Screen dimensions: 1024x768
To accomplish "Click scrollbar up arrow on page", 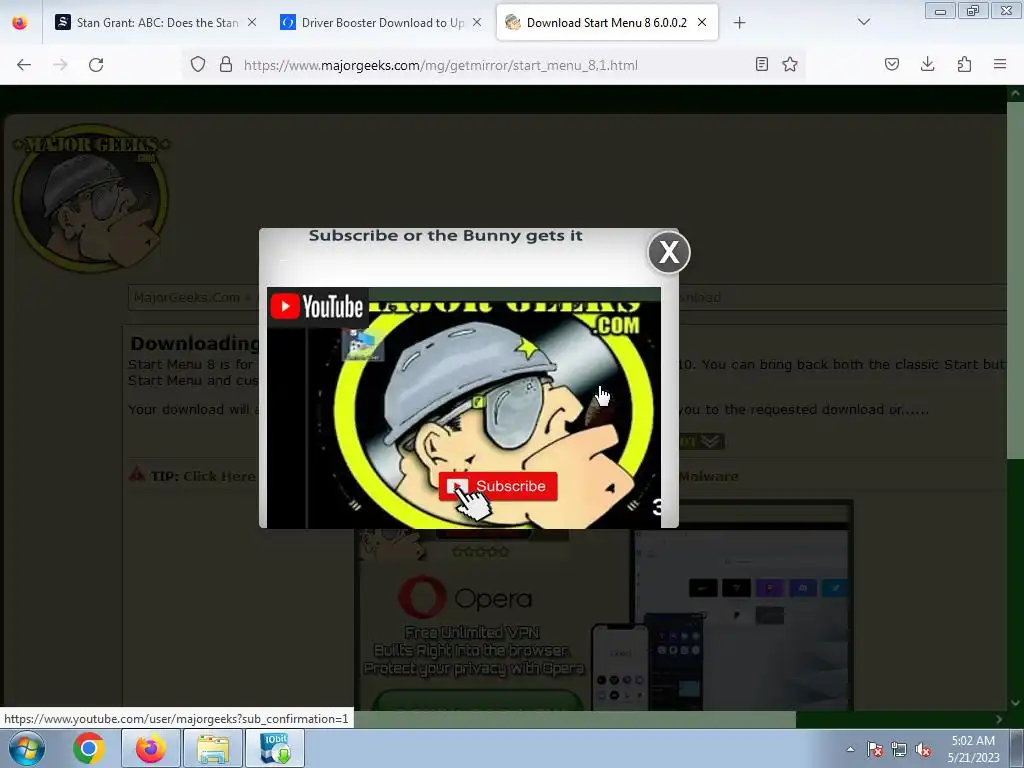I will (x=1015, y=93).
